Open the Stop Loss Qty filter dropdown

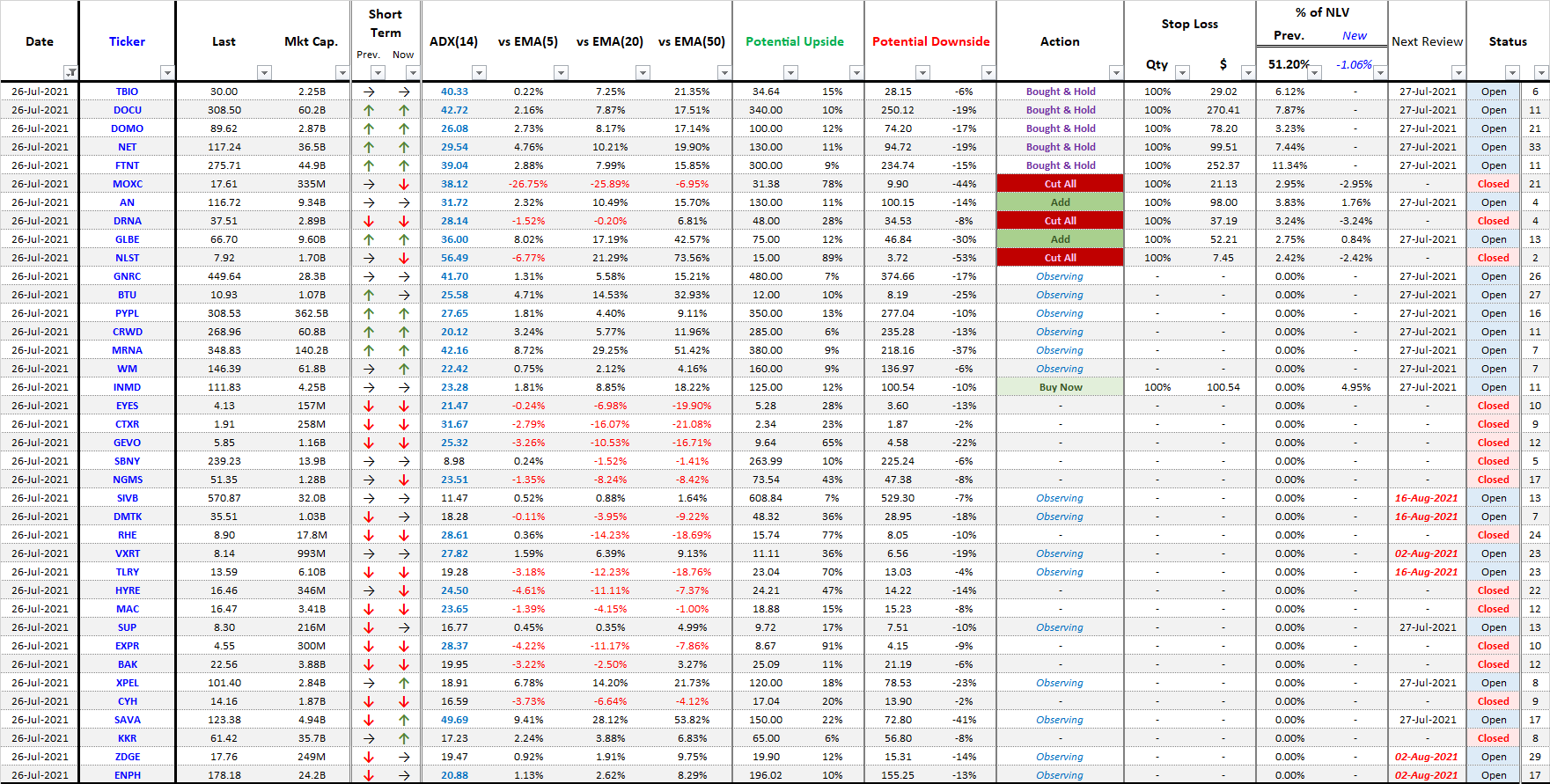1182,72
